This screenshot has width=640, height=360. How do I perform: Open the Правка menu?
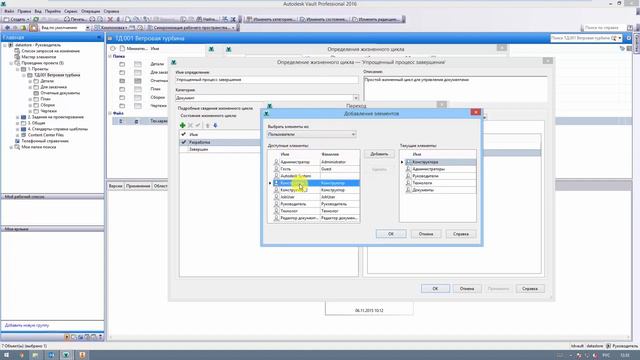tap(24, 11)
